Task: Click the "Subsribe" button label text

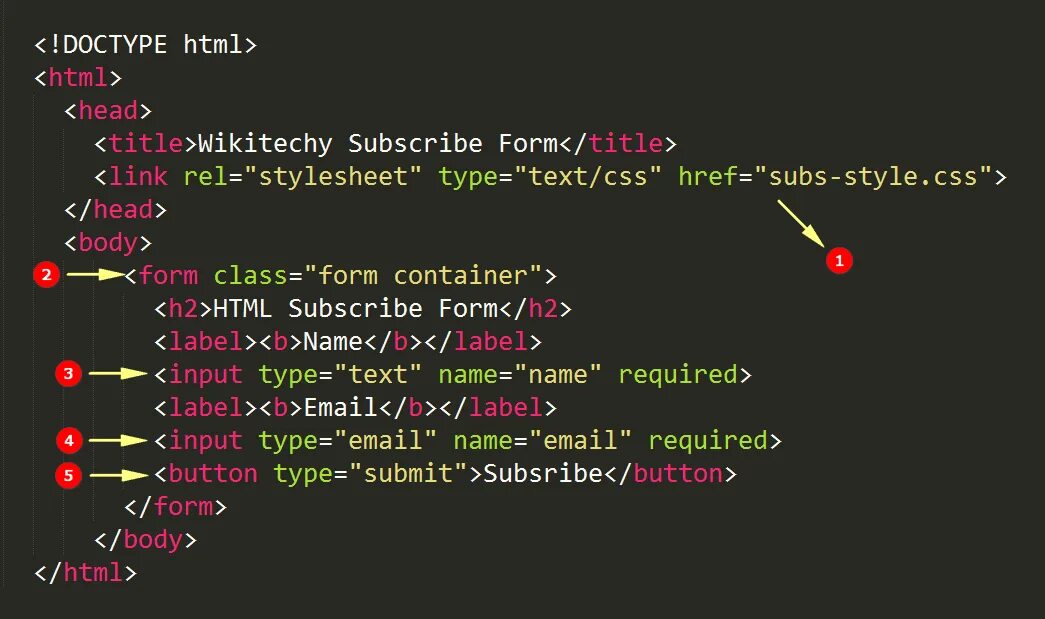Action: (x=543, y=473)
